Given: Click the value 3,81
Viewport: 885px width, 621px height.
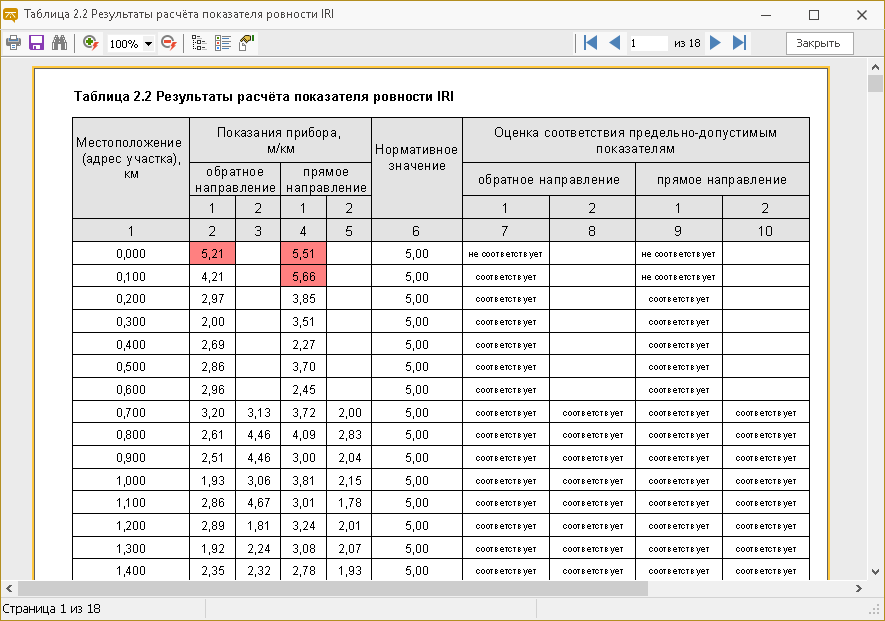Looking at the screenshot, I should (303, 480).
